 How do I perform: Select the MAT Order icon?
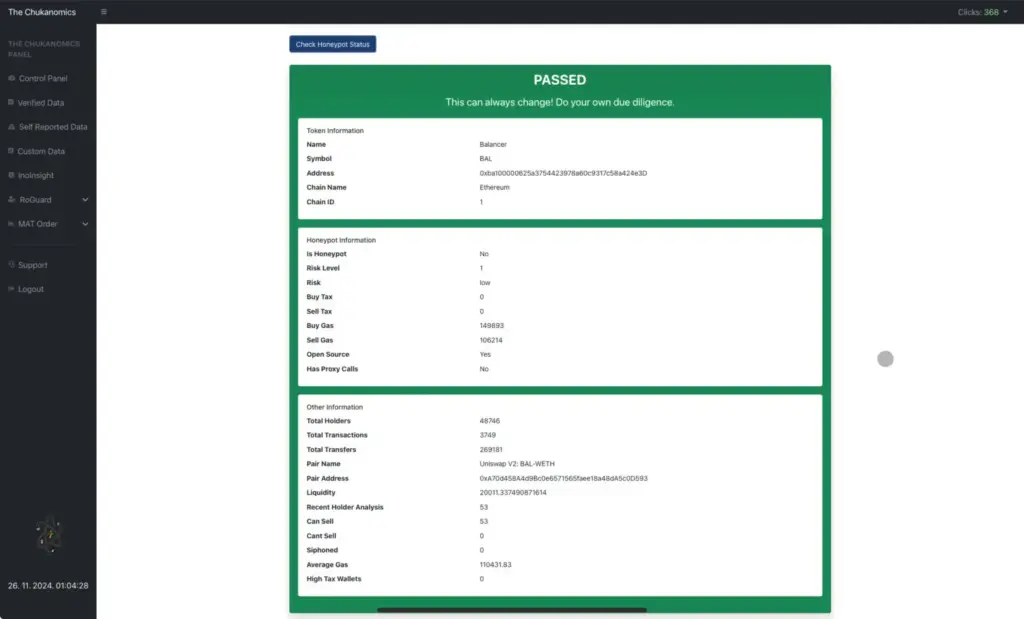coord(11,223)
